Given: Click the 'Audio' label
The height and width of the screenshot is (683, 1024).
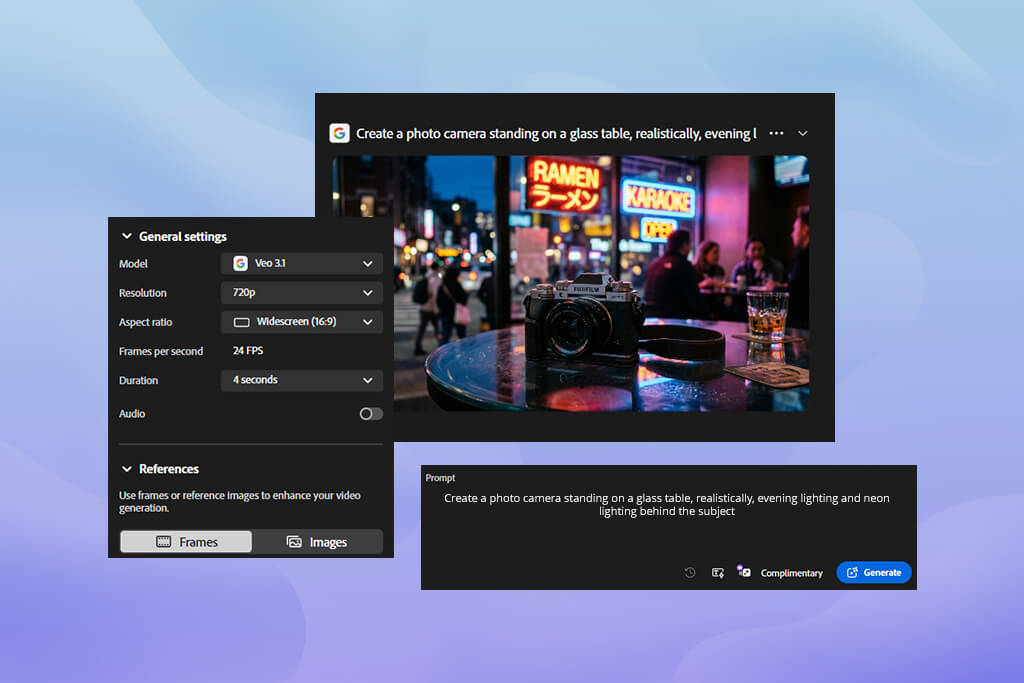Looking at the screenshot, I should (x=132, y=413).
